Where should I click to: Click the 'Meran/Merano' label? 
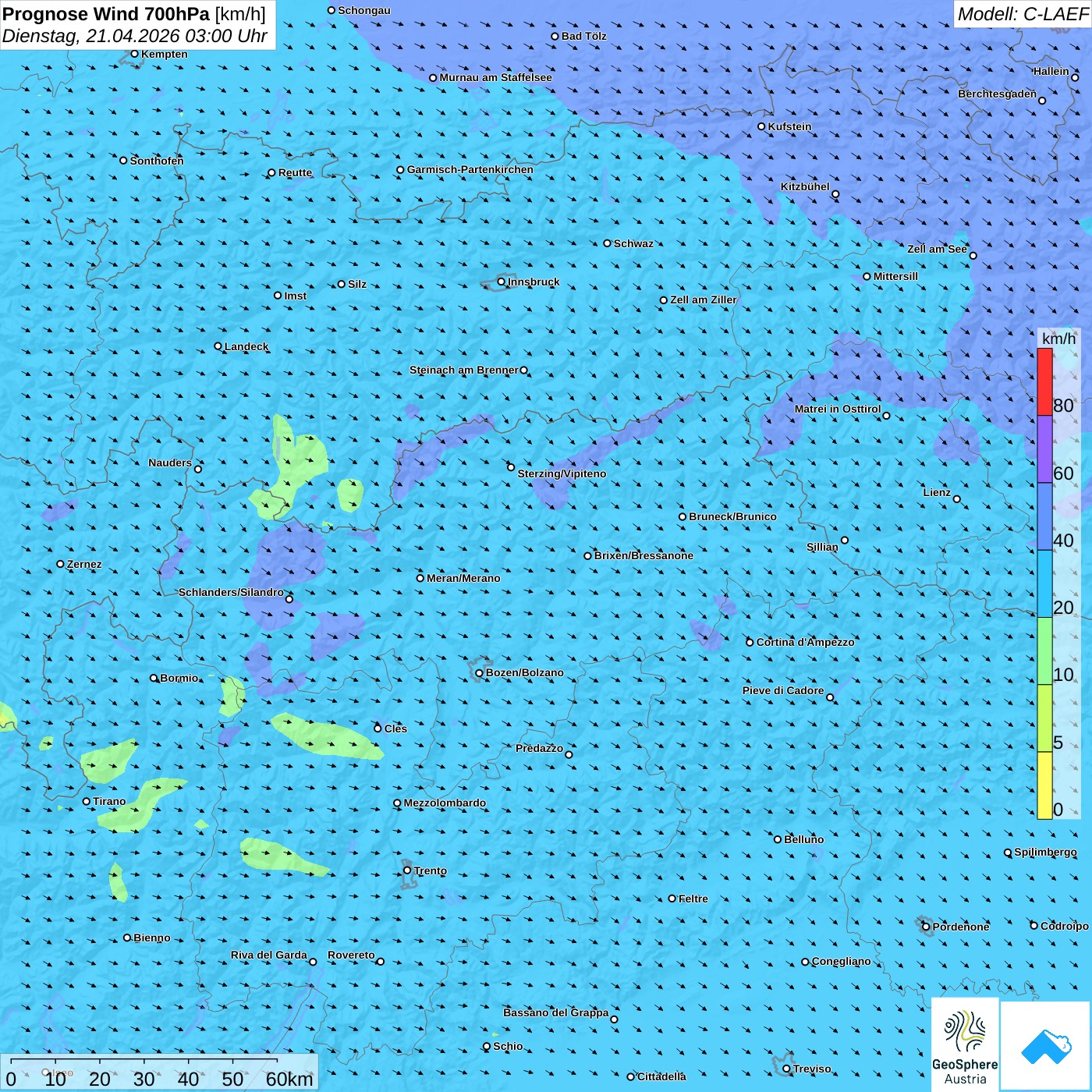(x=463, y=578)
